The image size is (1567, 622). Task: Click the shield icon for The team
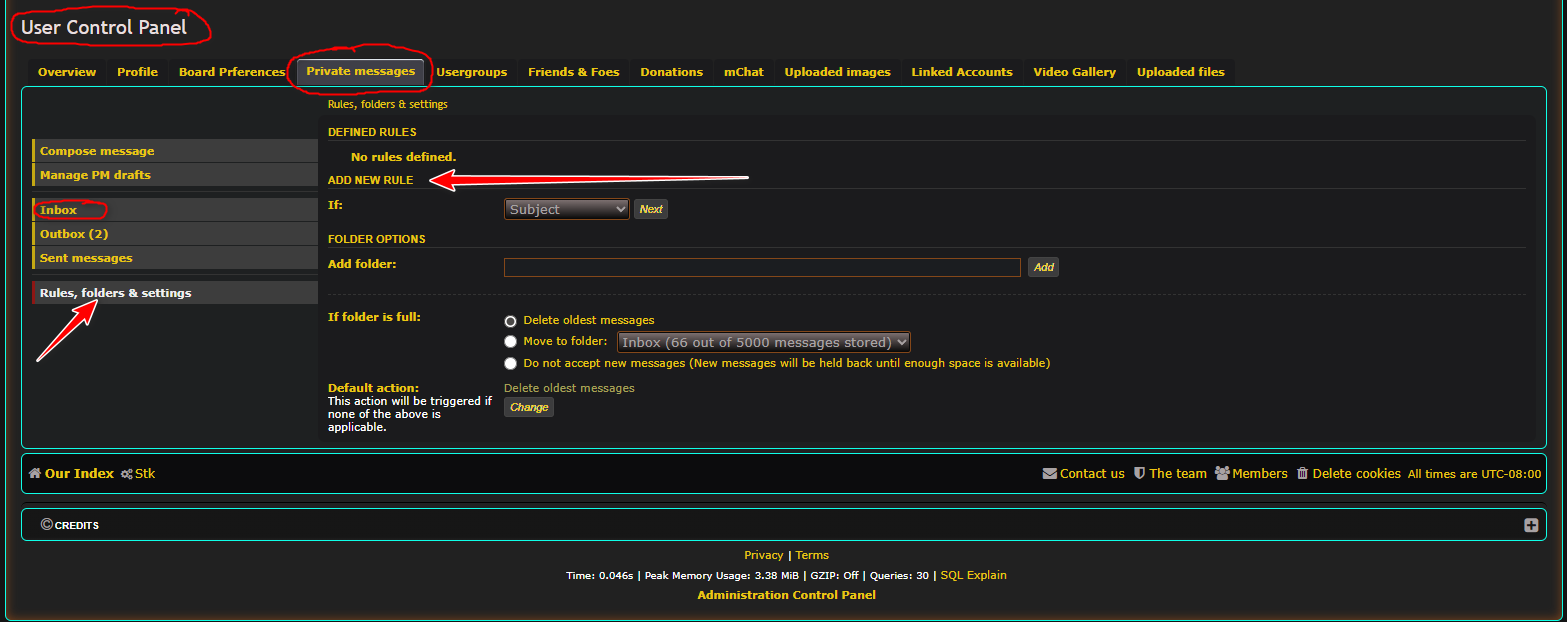[x=1139, y=474]
